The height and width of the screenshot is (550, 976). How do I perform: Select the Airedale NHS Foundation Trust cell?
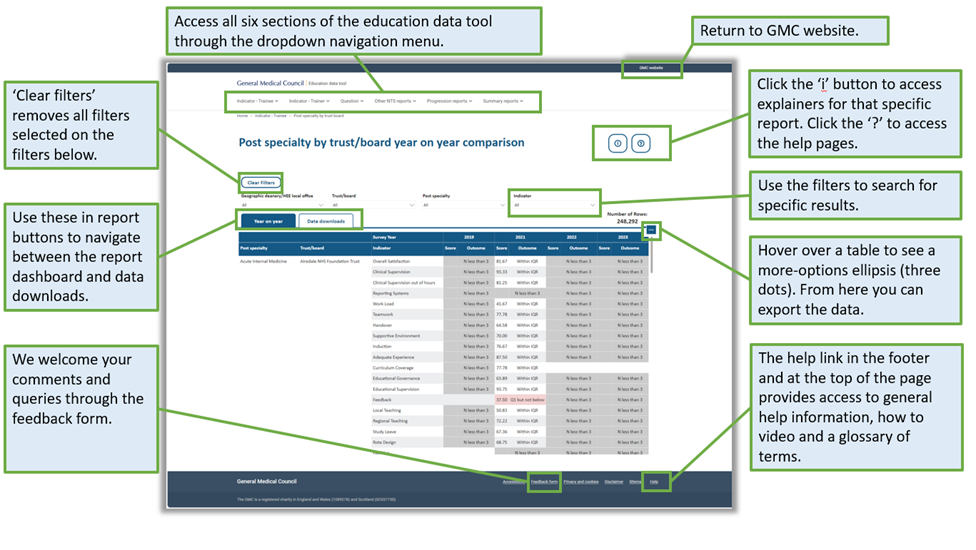point(330,261)
